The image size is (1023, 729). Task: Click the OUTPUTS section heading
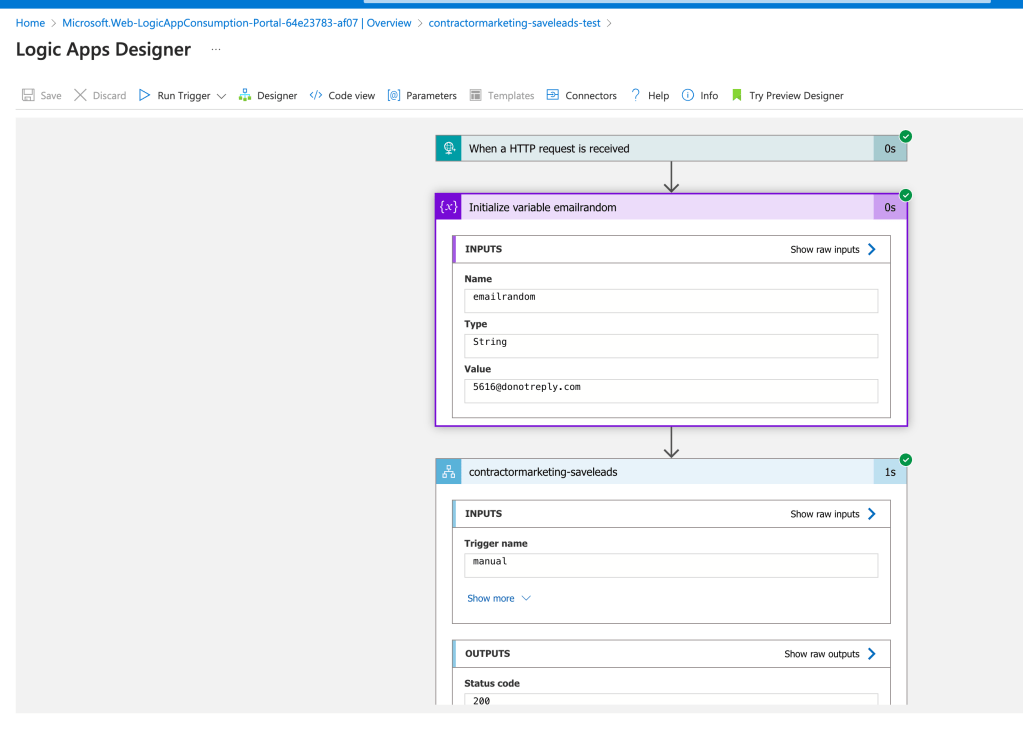click(487, 654)
